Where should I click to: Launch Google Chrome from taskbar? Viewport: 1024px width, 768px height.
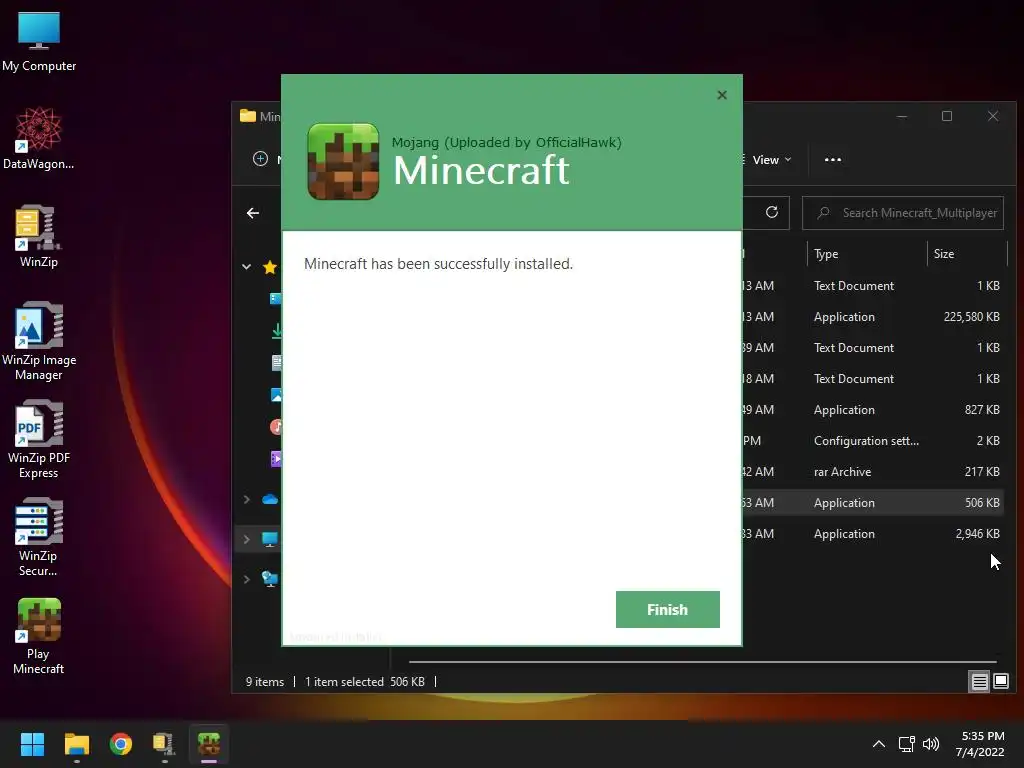pos(121,744)
